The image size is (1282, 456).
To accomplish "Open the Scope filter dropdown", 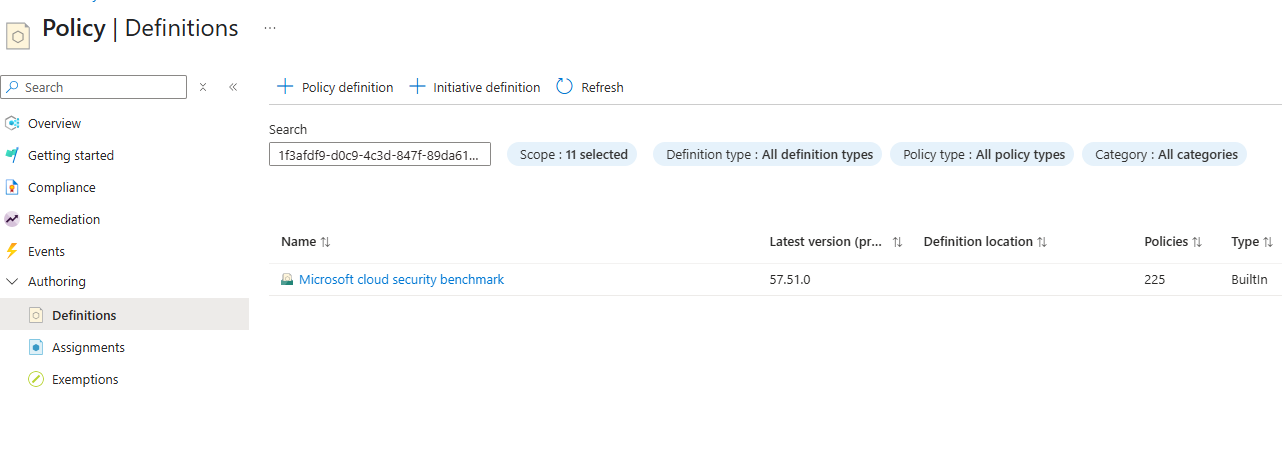I will tap(573, 155).
